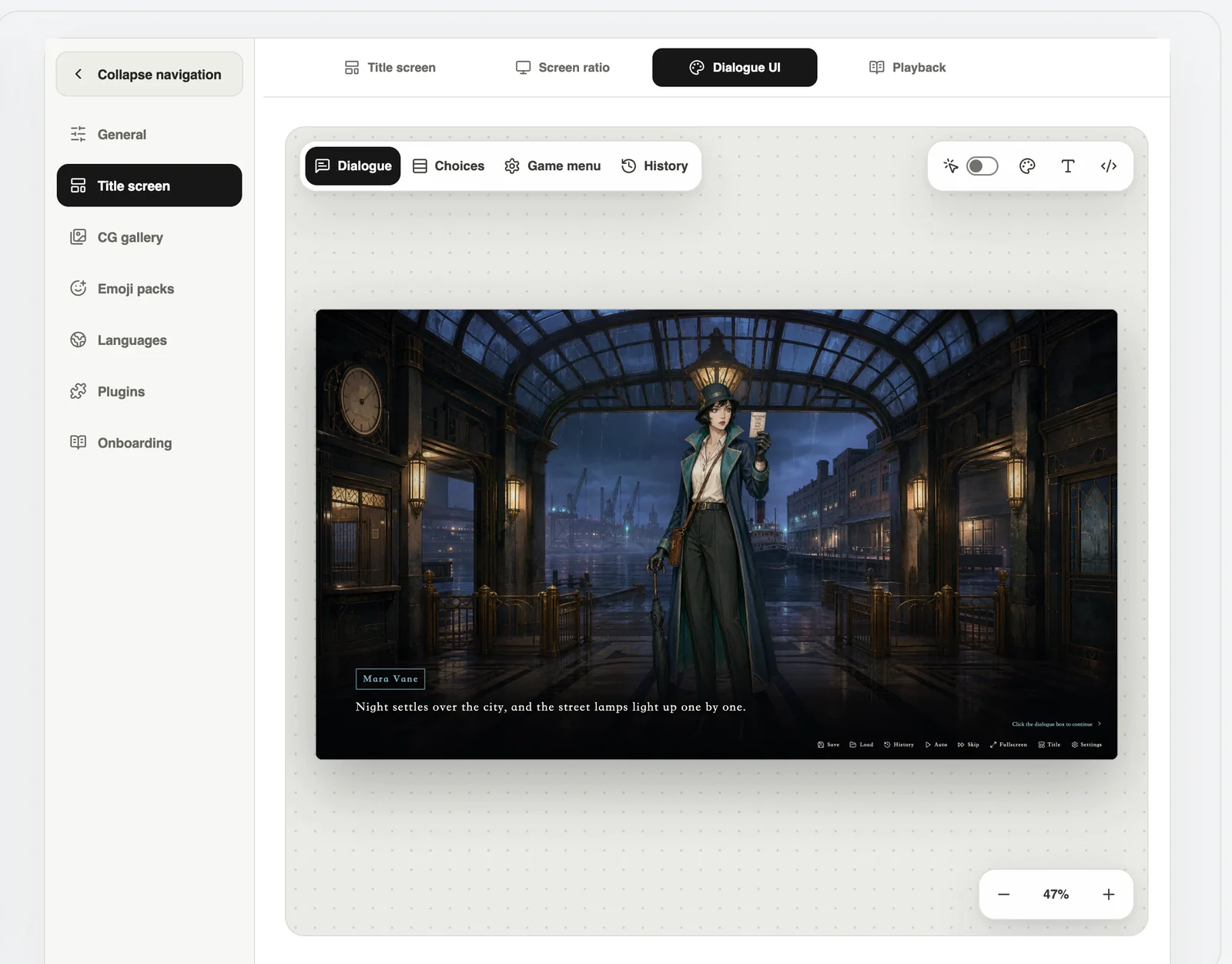Click Save in the preview quick menu
The image size is (1232, 964).
829,745
